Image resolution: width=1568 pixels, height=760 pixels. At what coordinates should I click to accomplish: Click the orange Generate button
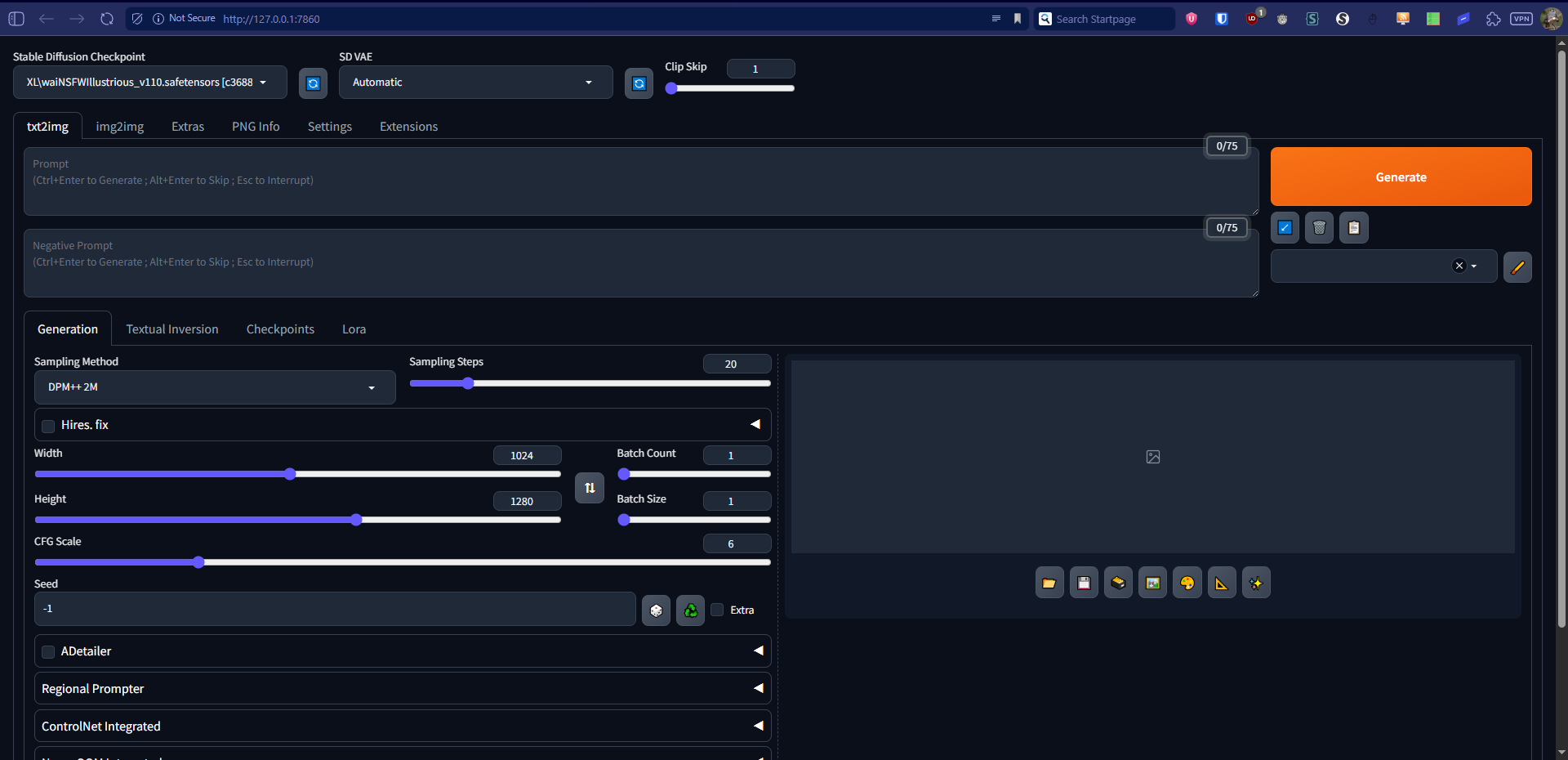[x=1401, y=177]
